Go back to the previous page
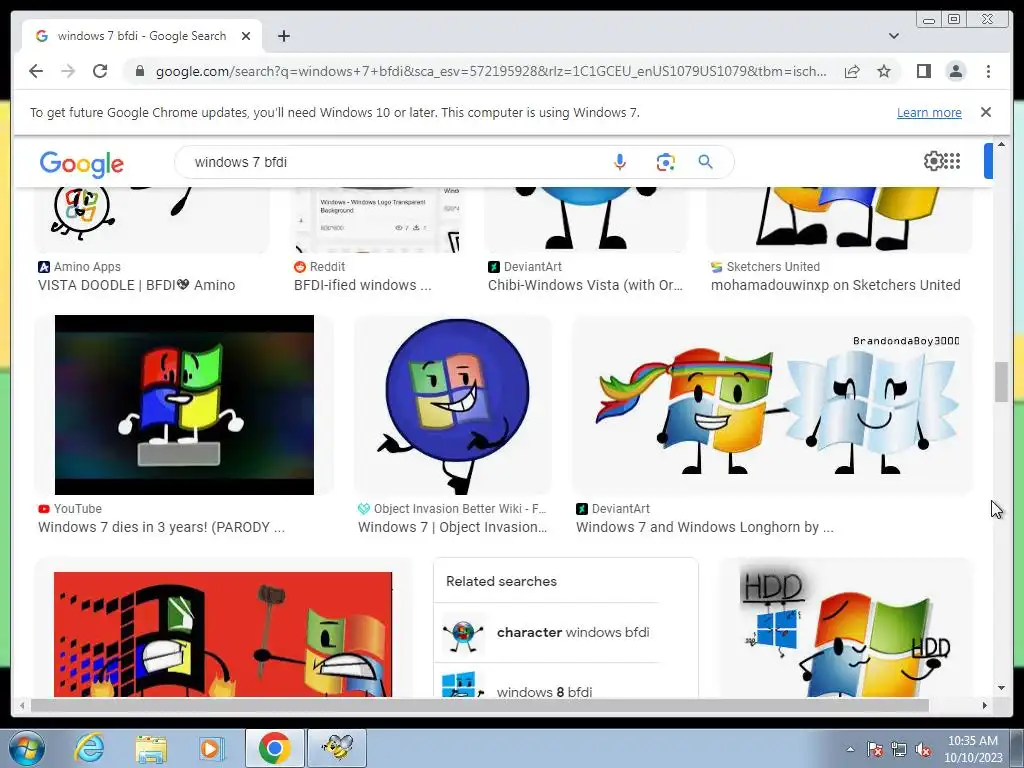1024x768 pixels. pyautogui.click(x=36, y=71)
